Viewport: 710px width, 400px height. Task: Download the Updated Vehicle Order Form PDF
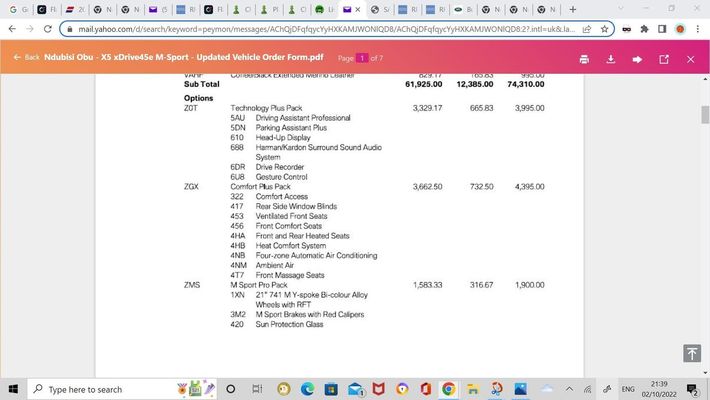tap(610, 59)
